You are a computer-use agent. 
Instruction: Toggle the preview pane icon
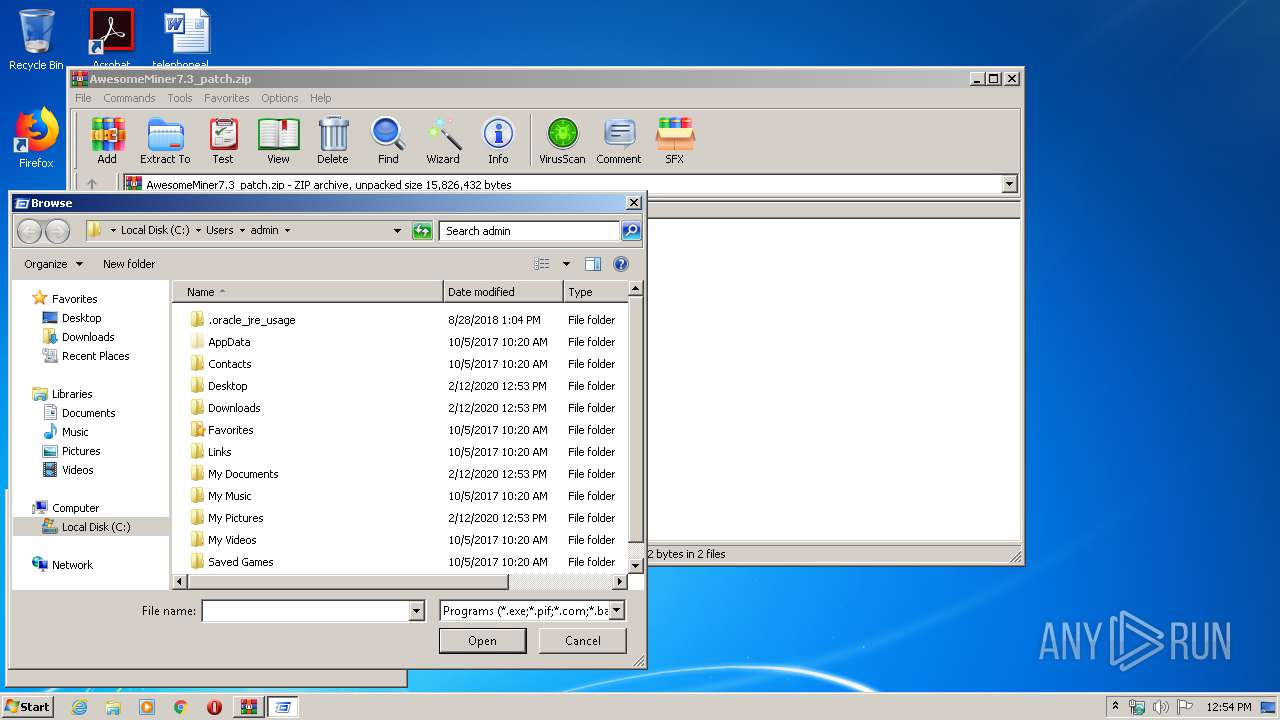(593, 264)
